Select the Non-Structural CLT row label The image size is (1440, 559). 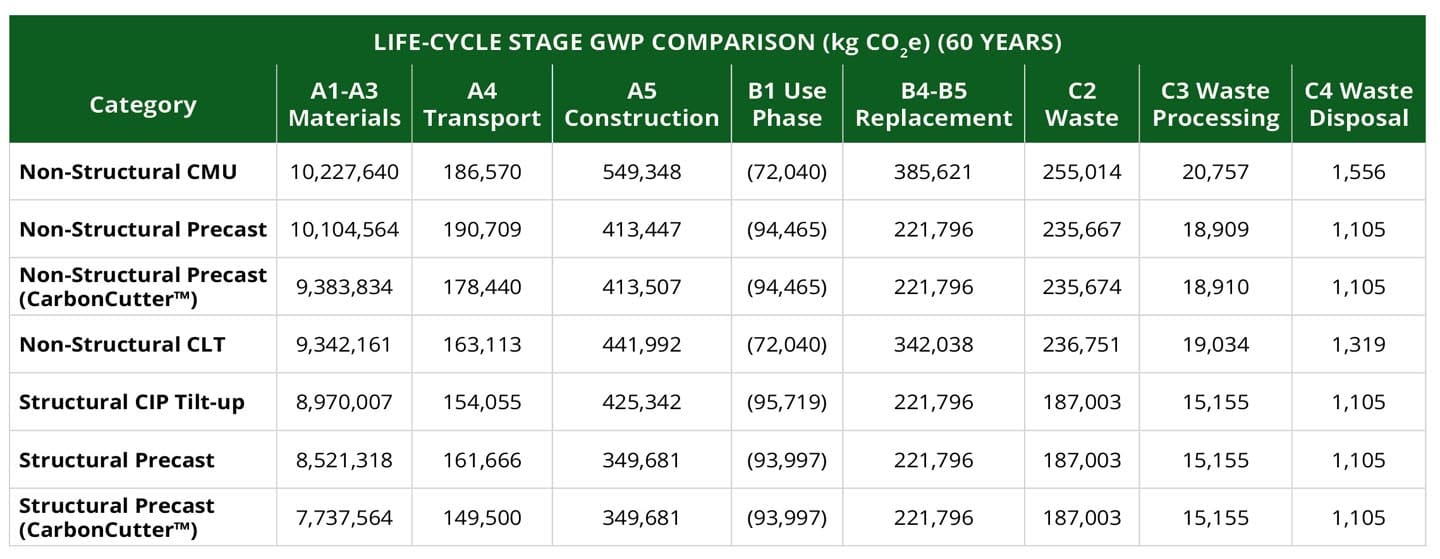(123, 345)
